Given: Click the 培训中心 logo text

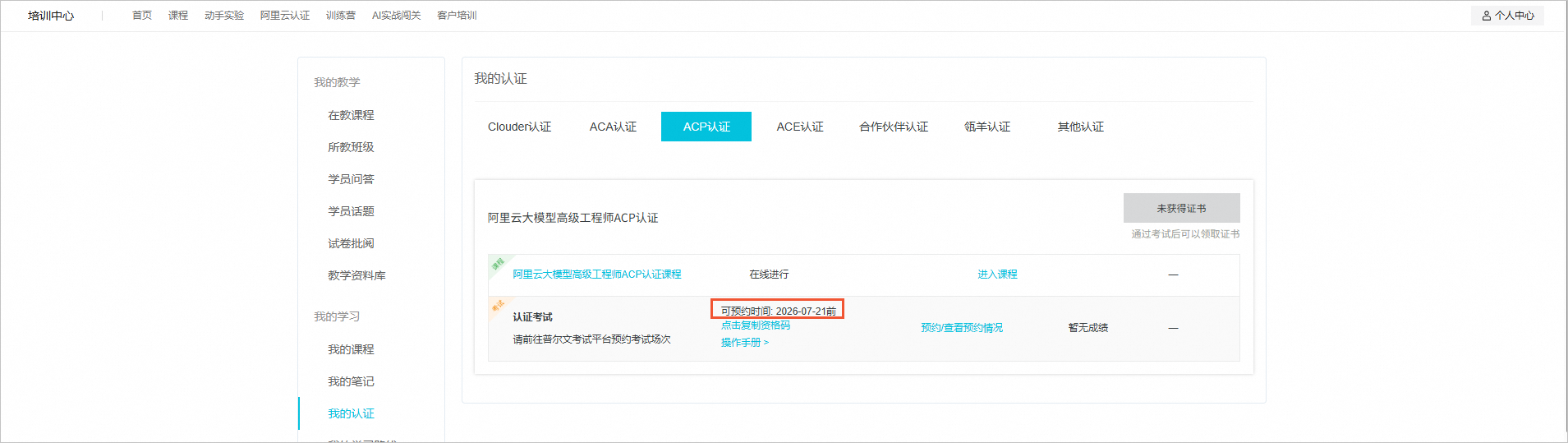Looking at the screenshot, I should pos(51,16).
